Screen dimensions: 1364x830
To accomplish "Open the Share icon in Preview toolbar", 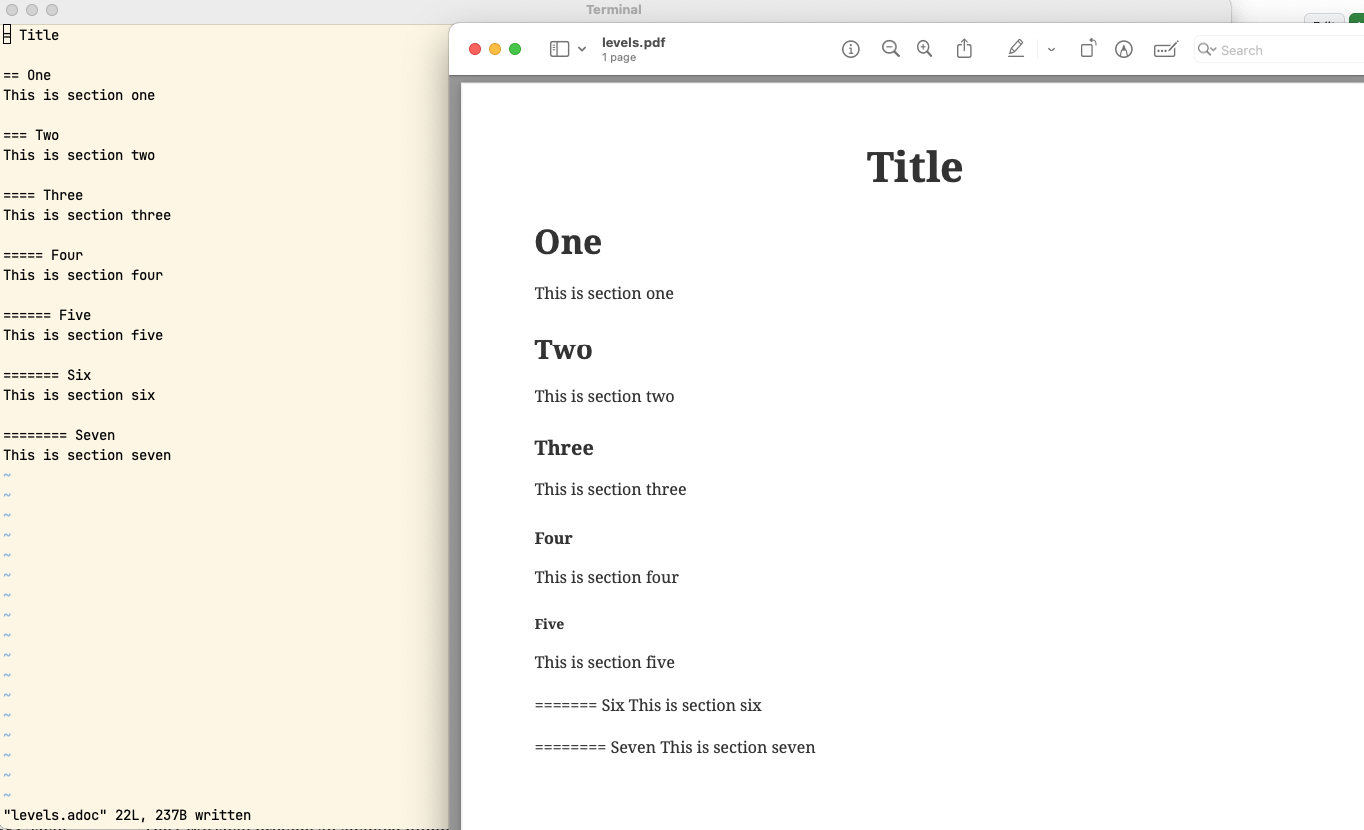I will coord(964,48).
